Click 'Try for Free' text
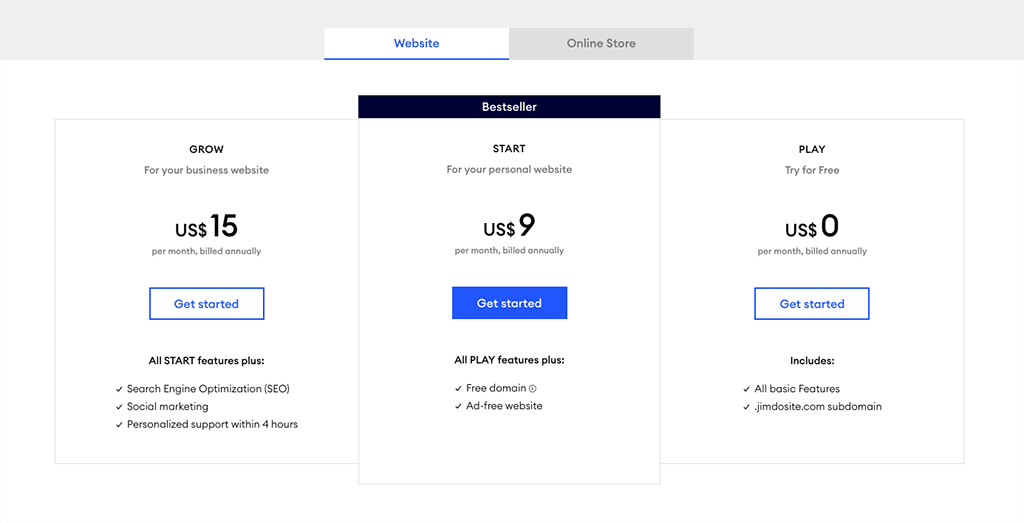1024x523 pixels. click(x=812, y=170)
